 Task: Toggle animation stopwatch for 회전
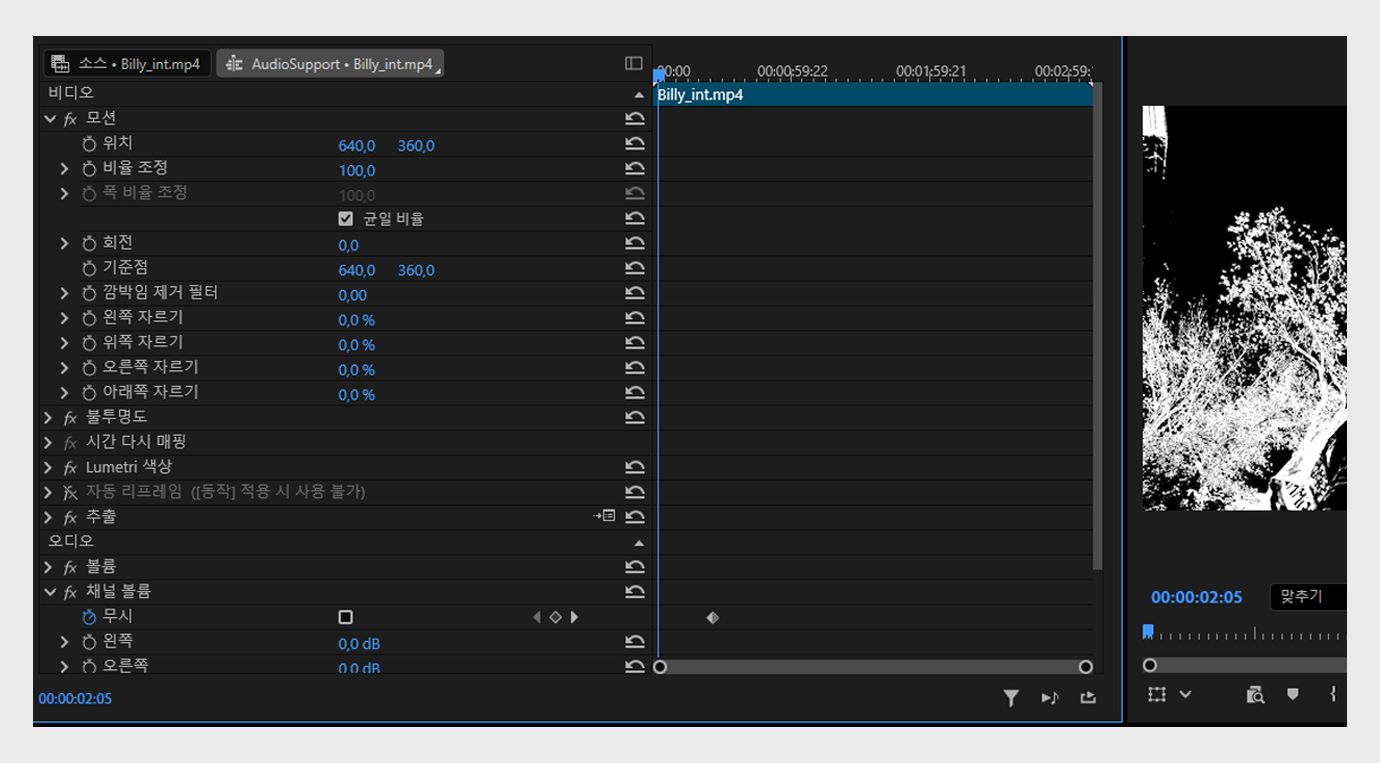90,244
